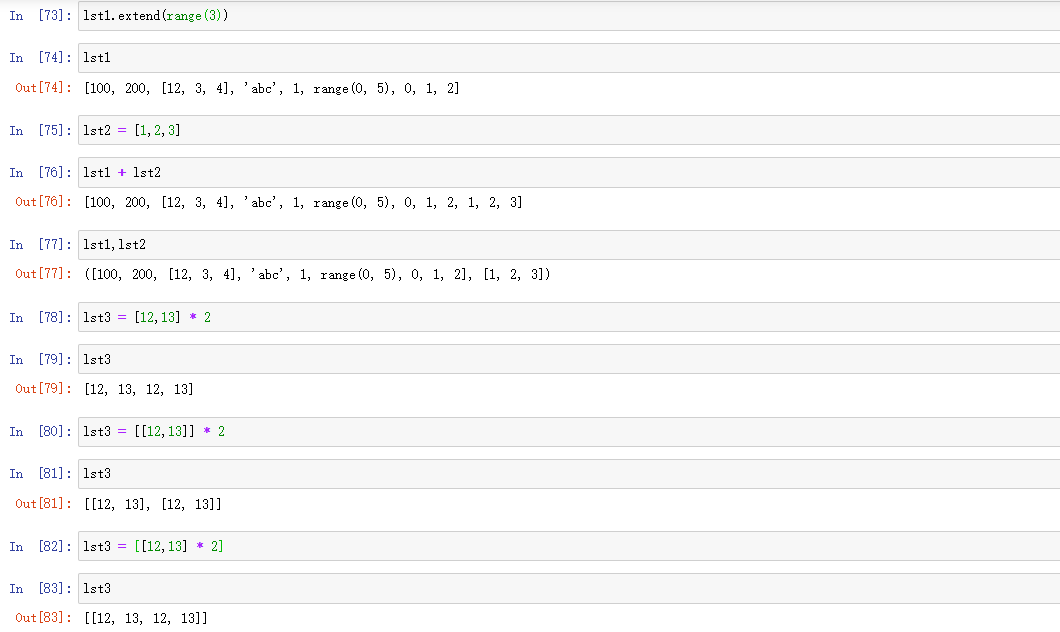Click the Out[79] output [12, 13, 12, 13]
Screen dimensions: 1060x632
pyautogui.click(x=139, y=389)
